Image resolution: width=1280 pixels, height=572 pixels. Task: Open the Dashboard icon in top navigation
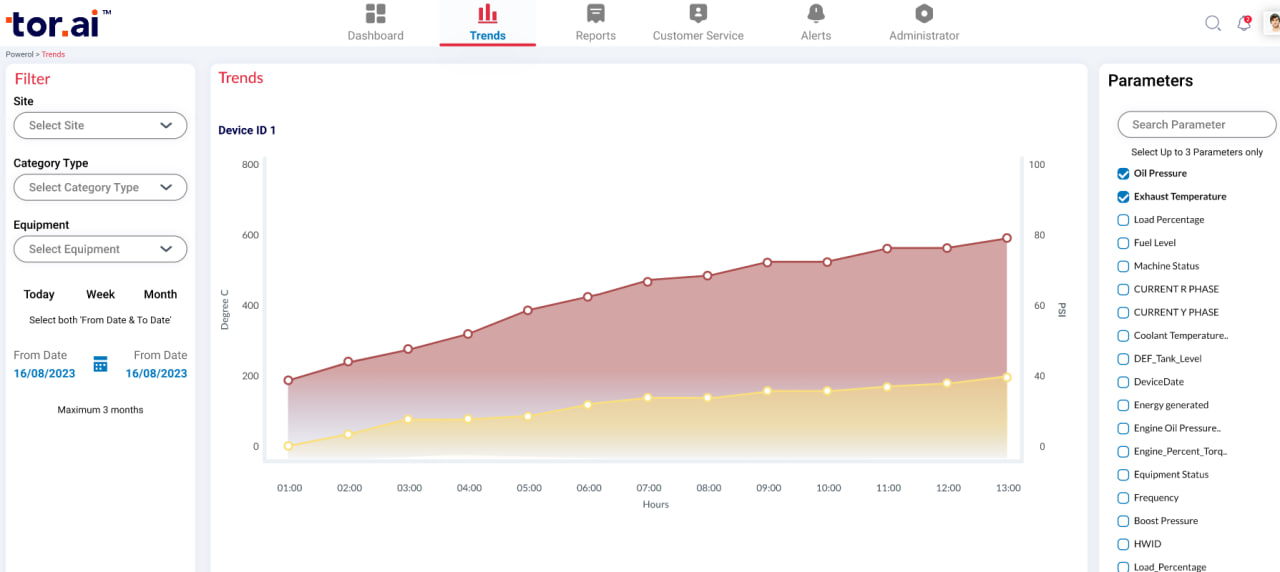click(375, 13)
